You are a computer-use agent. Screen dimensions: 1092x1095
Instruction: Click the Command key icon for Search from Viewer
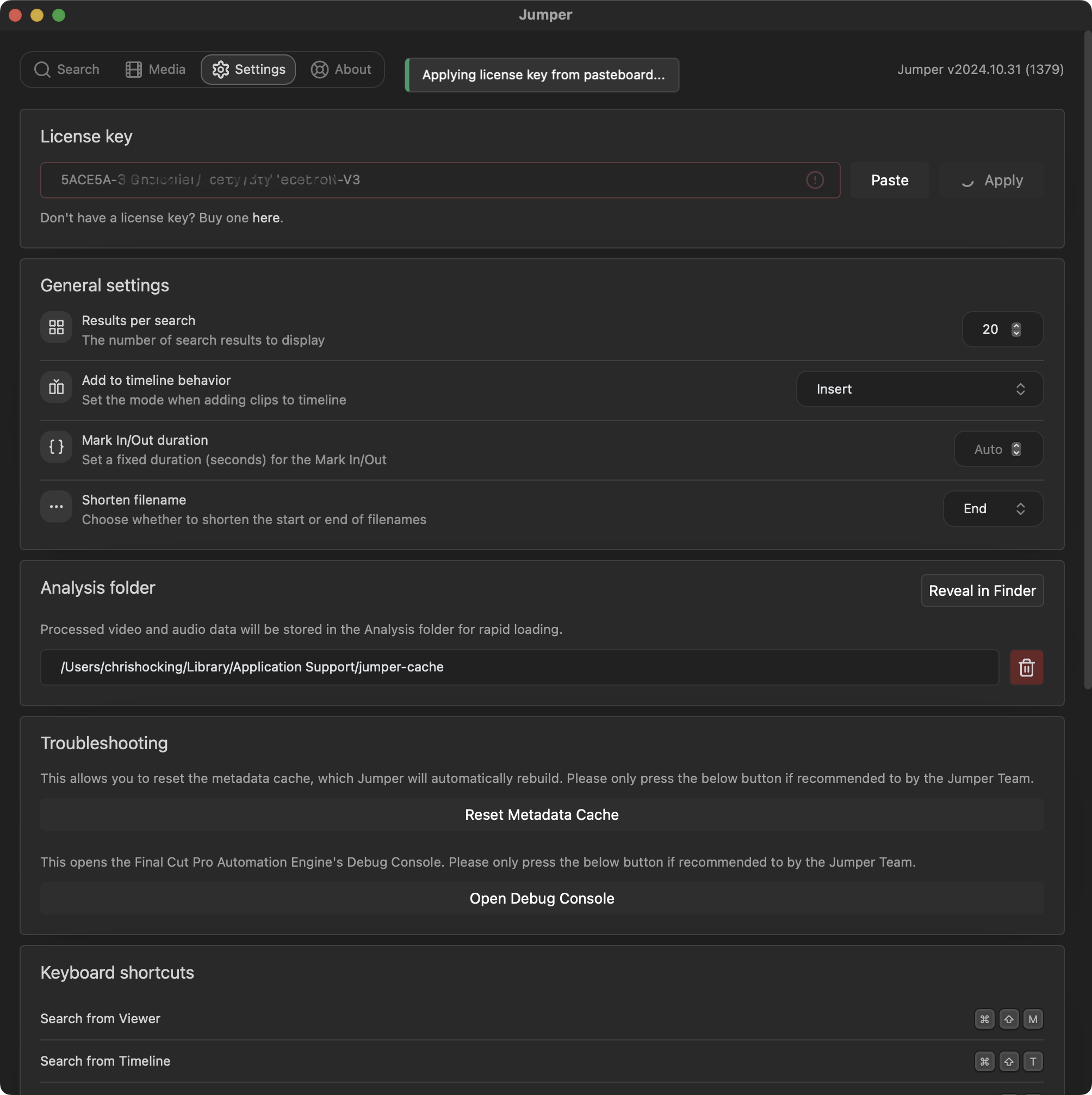click(984, 1019)
